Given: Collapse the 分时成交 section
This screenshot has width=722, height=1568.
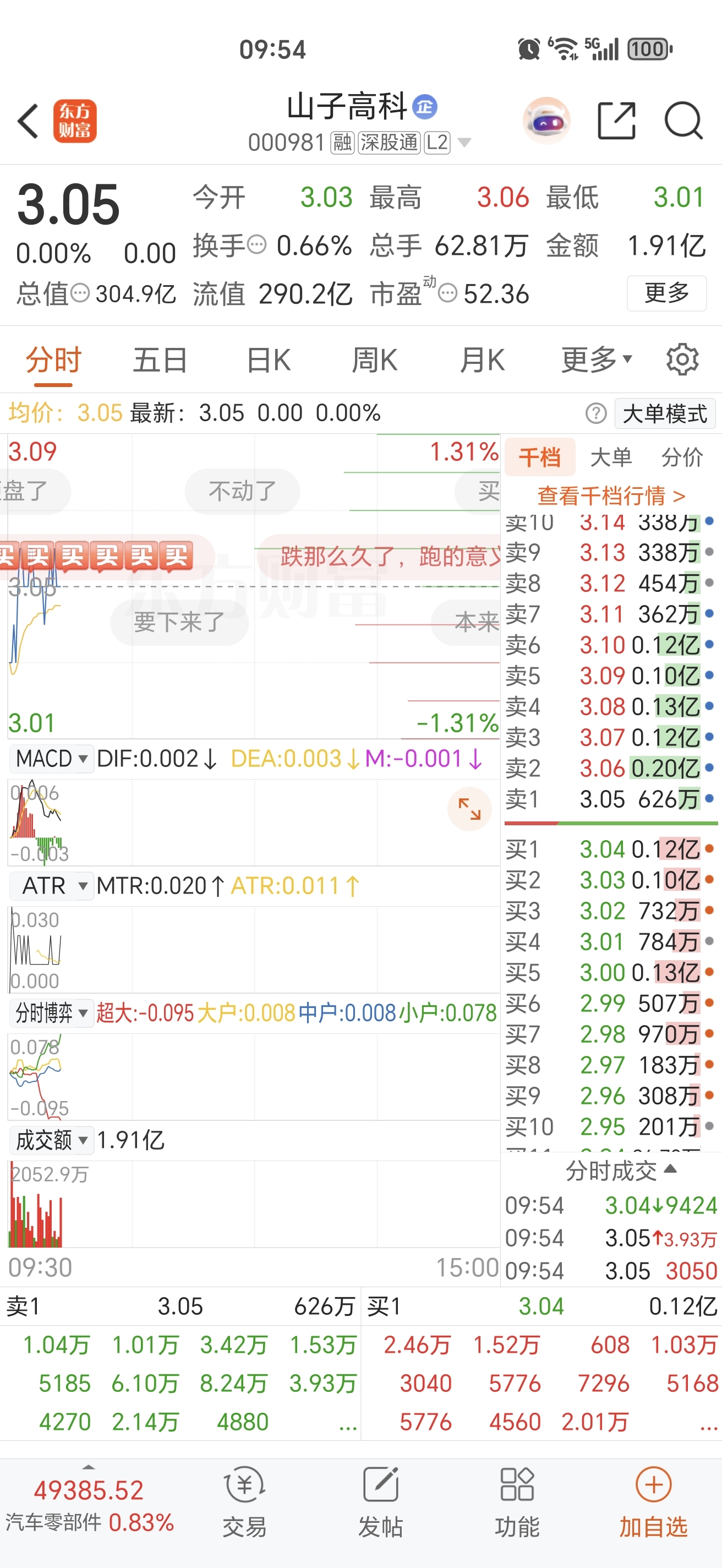Looking at the screenshot, I should [620, 1170].
